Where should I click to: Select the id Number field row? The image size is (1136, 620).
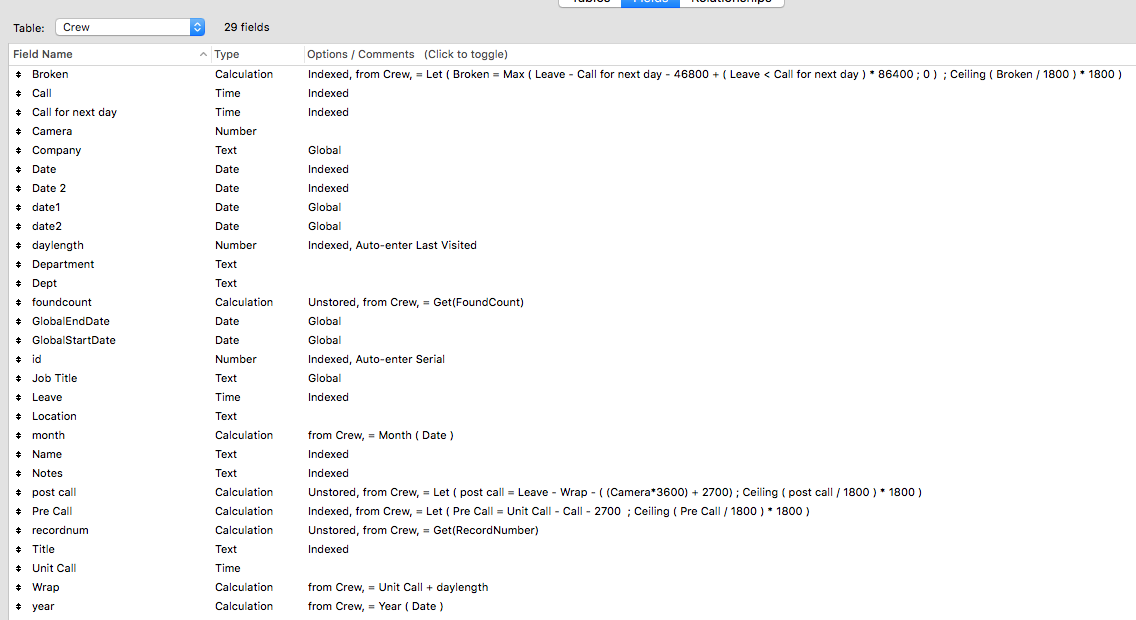pos(572,359)
